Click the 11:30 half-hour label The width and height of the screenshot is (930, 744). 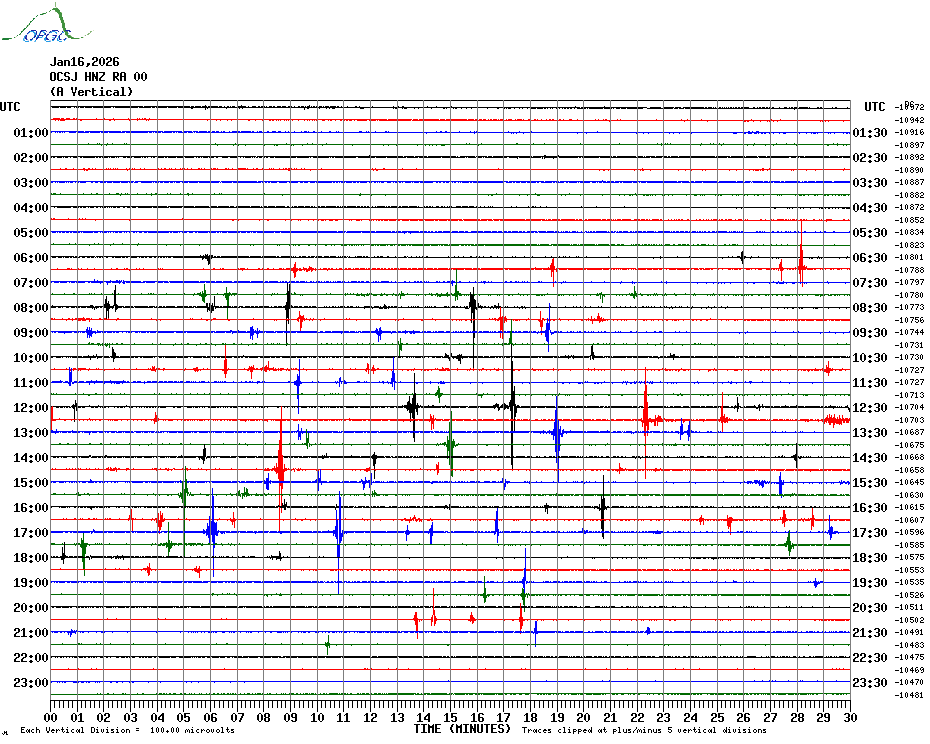coord(870,383)
